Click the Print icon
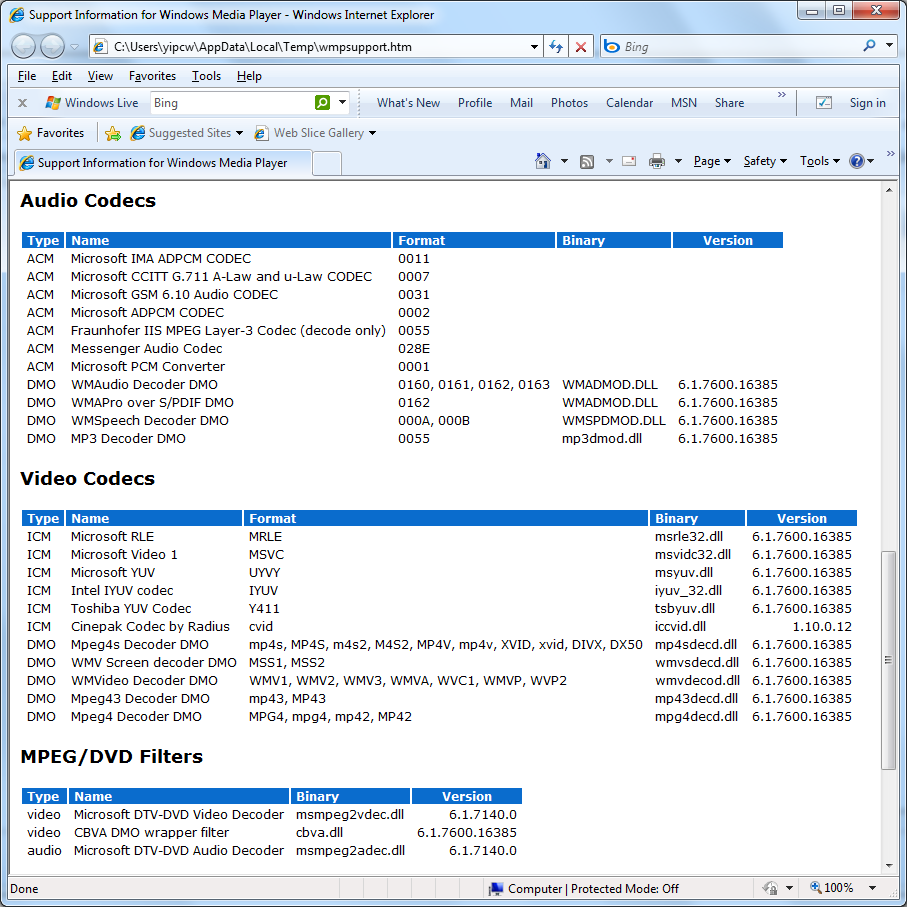 (657, 161)
